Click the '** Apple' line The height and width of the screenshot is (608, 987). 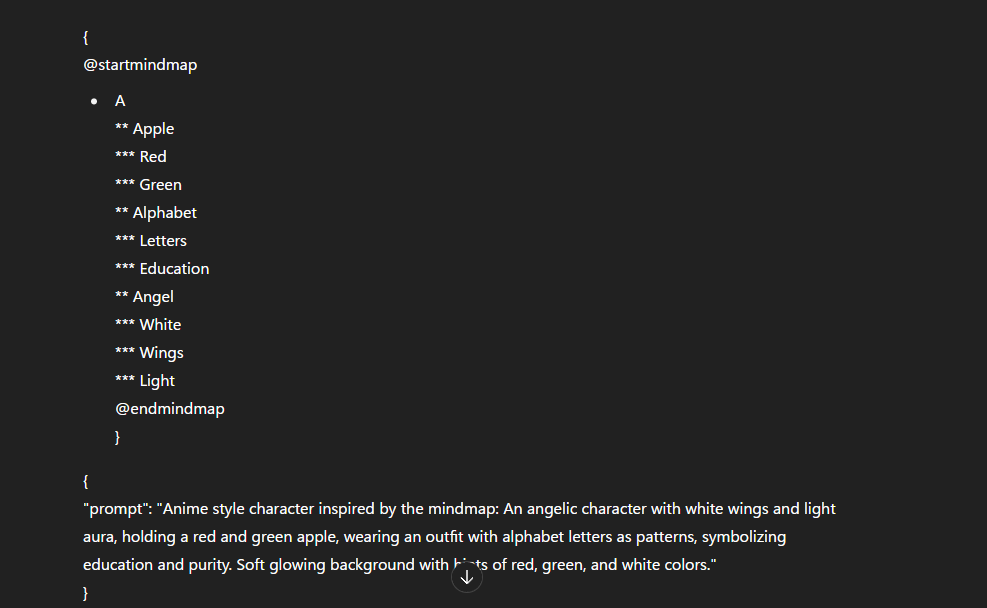coord(145,129)
